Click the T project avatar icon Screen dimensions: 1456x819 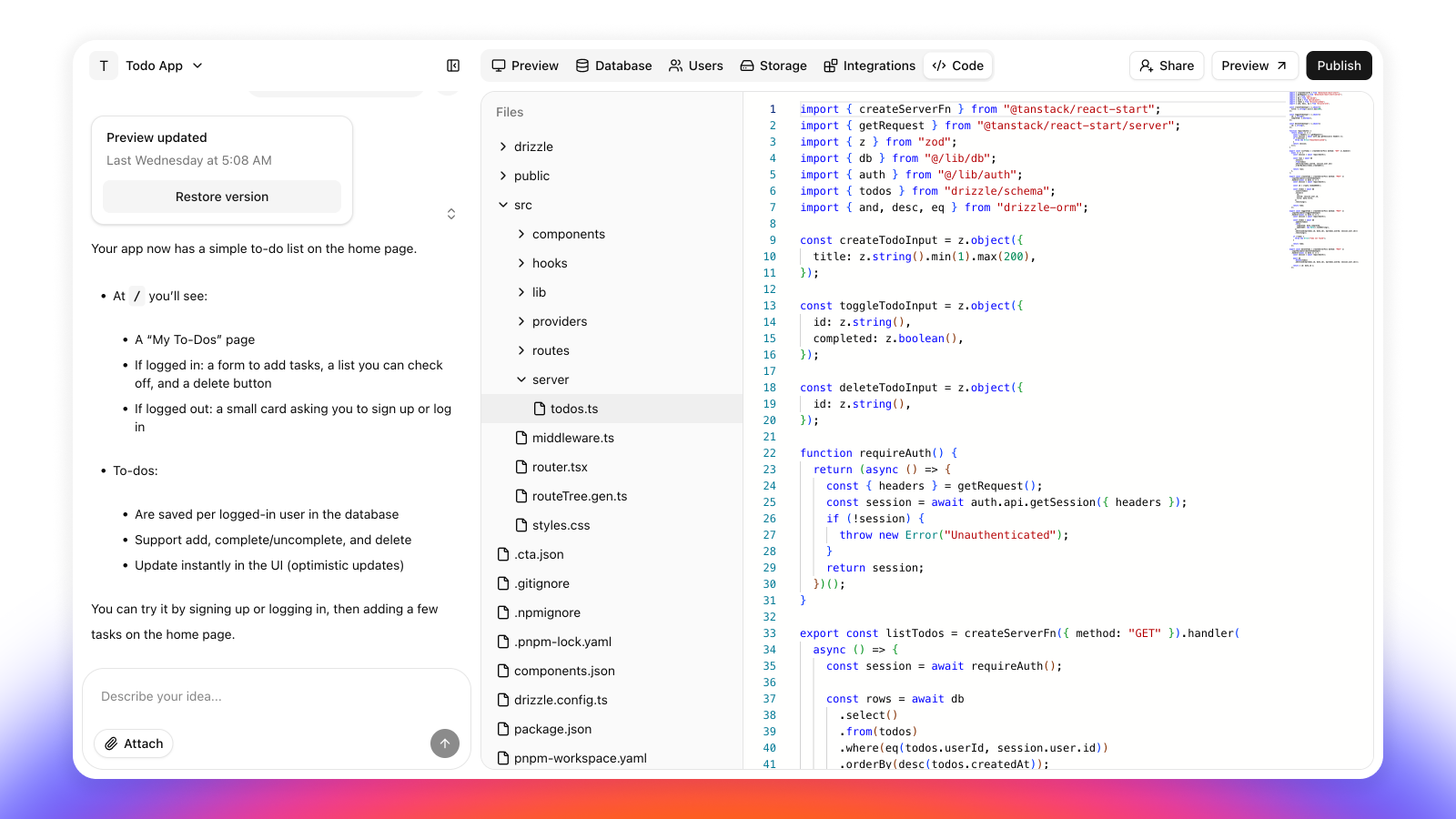[104, 66]
